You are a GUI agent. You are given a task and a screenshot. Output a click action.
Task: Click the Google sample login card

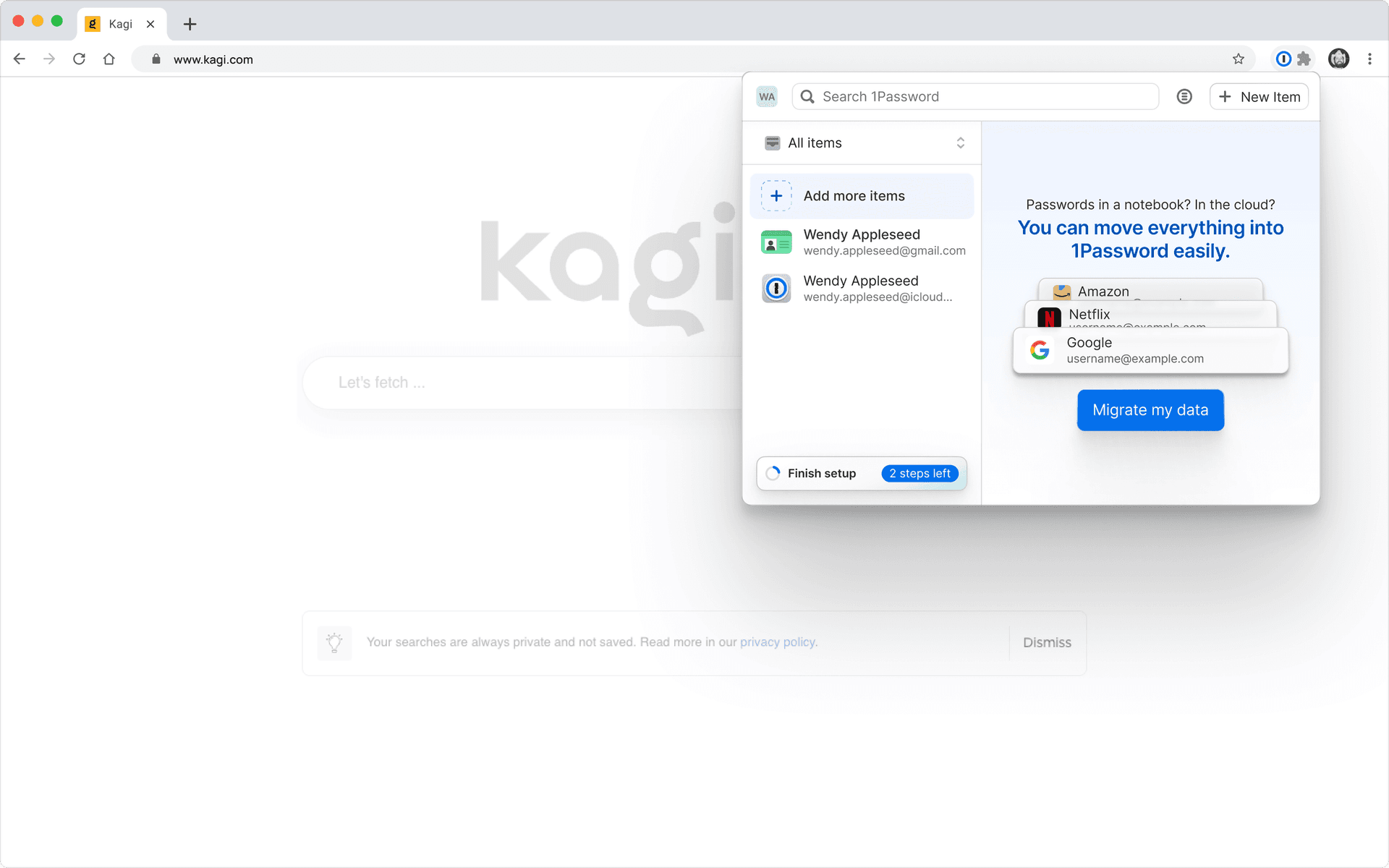coord(1150,351)
